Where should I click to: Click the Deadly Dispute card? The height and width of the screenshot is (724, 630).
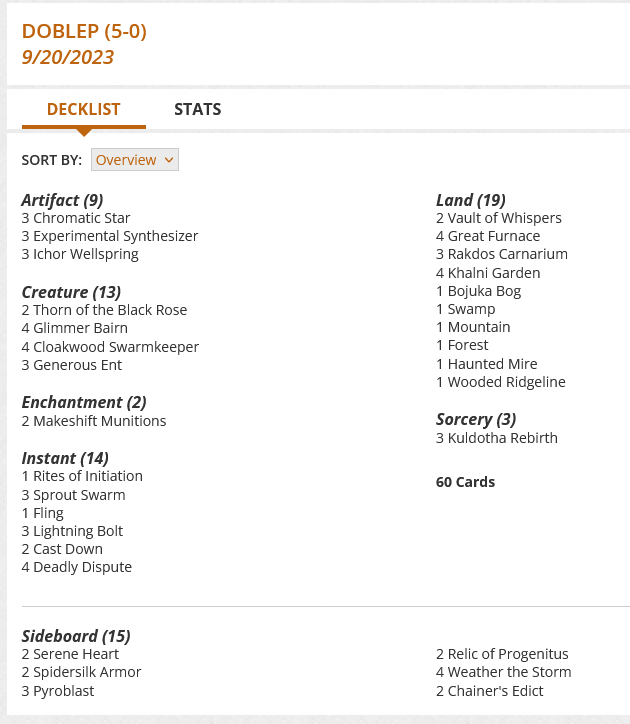pos(82,567)
